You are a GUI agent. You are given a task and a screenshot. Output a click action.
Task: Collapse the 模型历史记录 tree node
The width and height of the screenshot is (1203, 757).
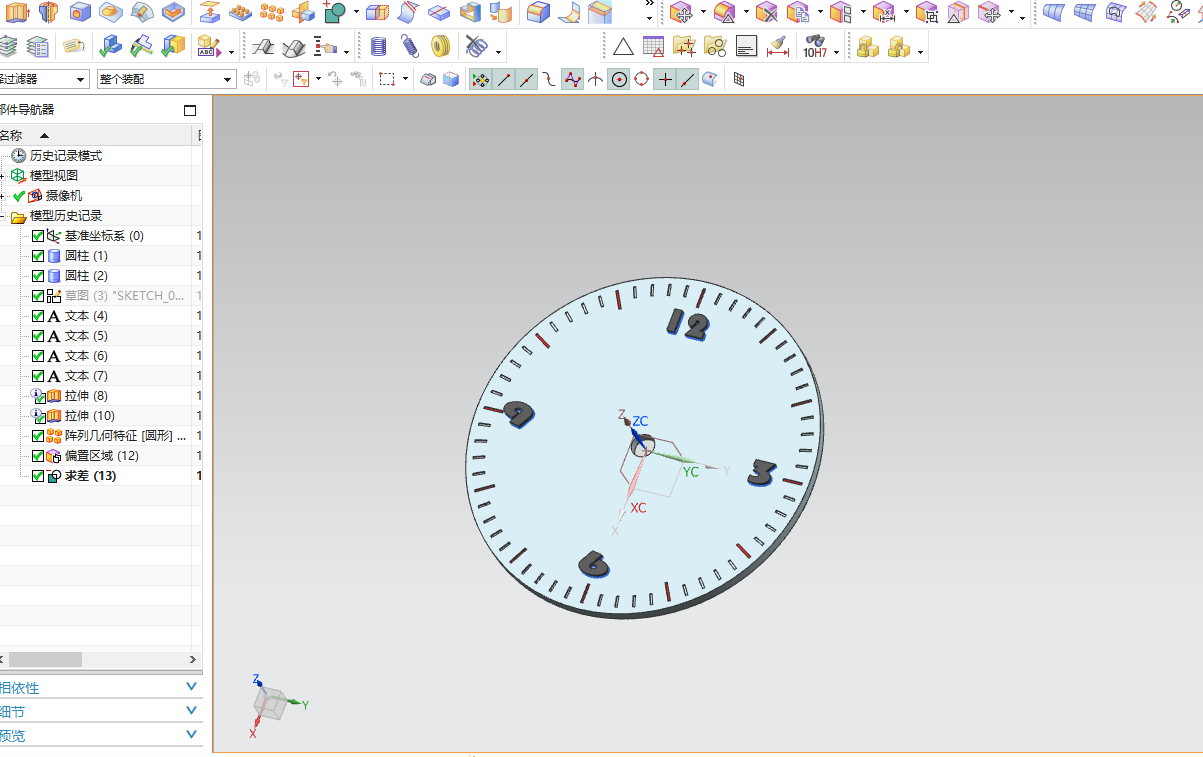click(3, 216)
